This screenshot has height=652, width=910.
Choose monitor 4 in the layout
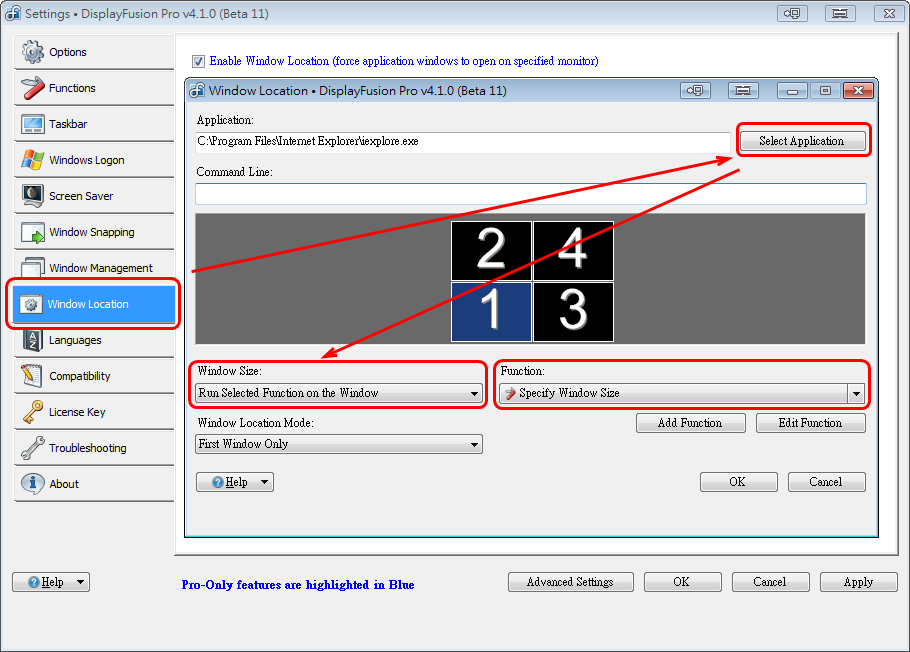pyautogui.click(x=573, y=250)
